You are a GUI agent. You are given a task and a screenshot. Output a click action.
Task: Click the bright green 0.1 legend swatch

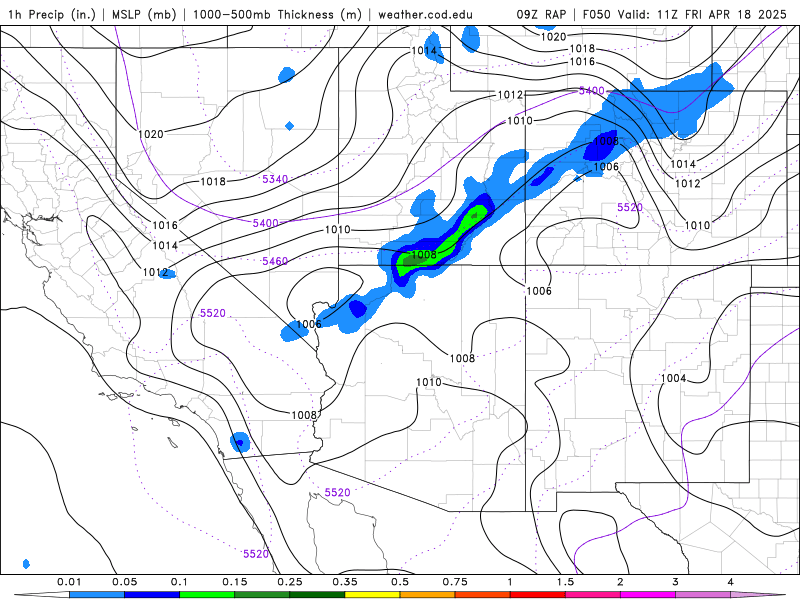pyautogui.click(x=207, y=595)
